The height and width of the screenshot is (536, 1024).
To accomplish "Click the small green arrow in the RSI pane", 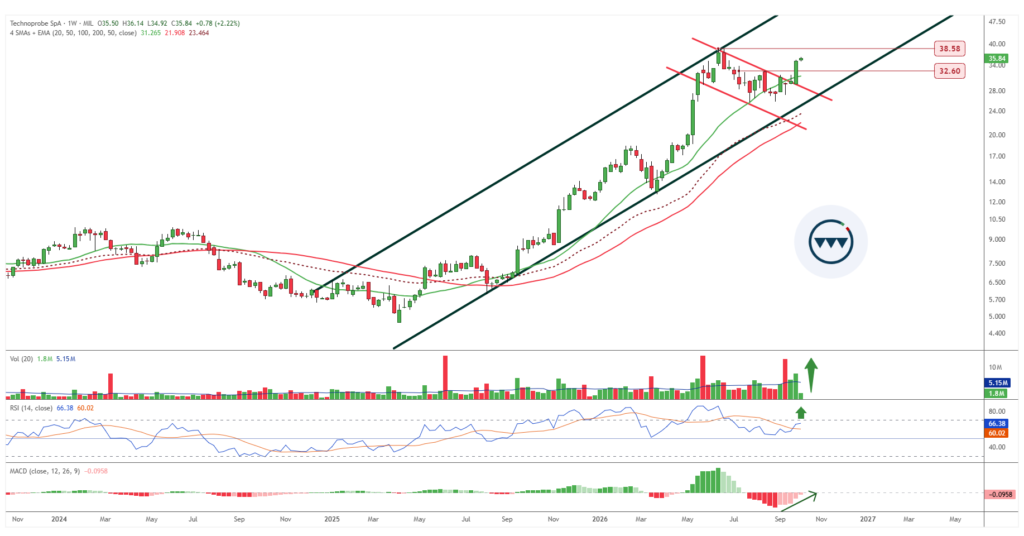I will 801,412.
